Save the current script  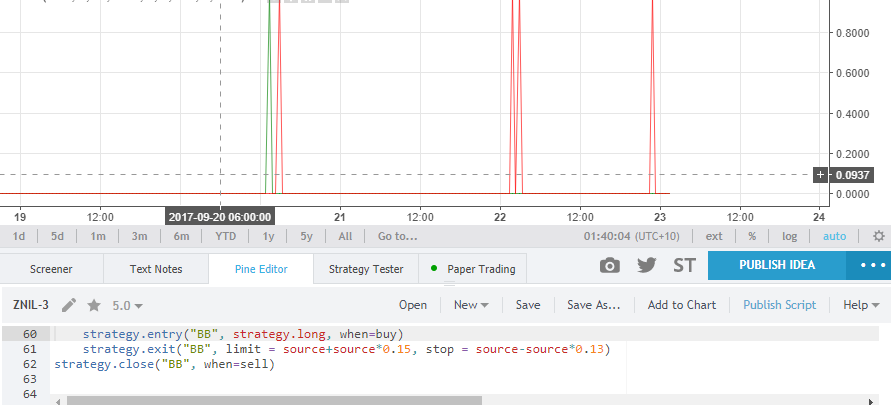pyautogui.click(x=528, y=305)
